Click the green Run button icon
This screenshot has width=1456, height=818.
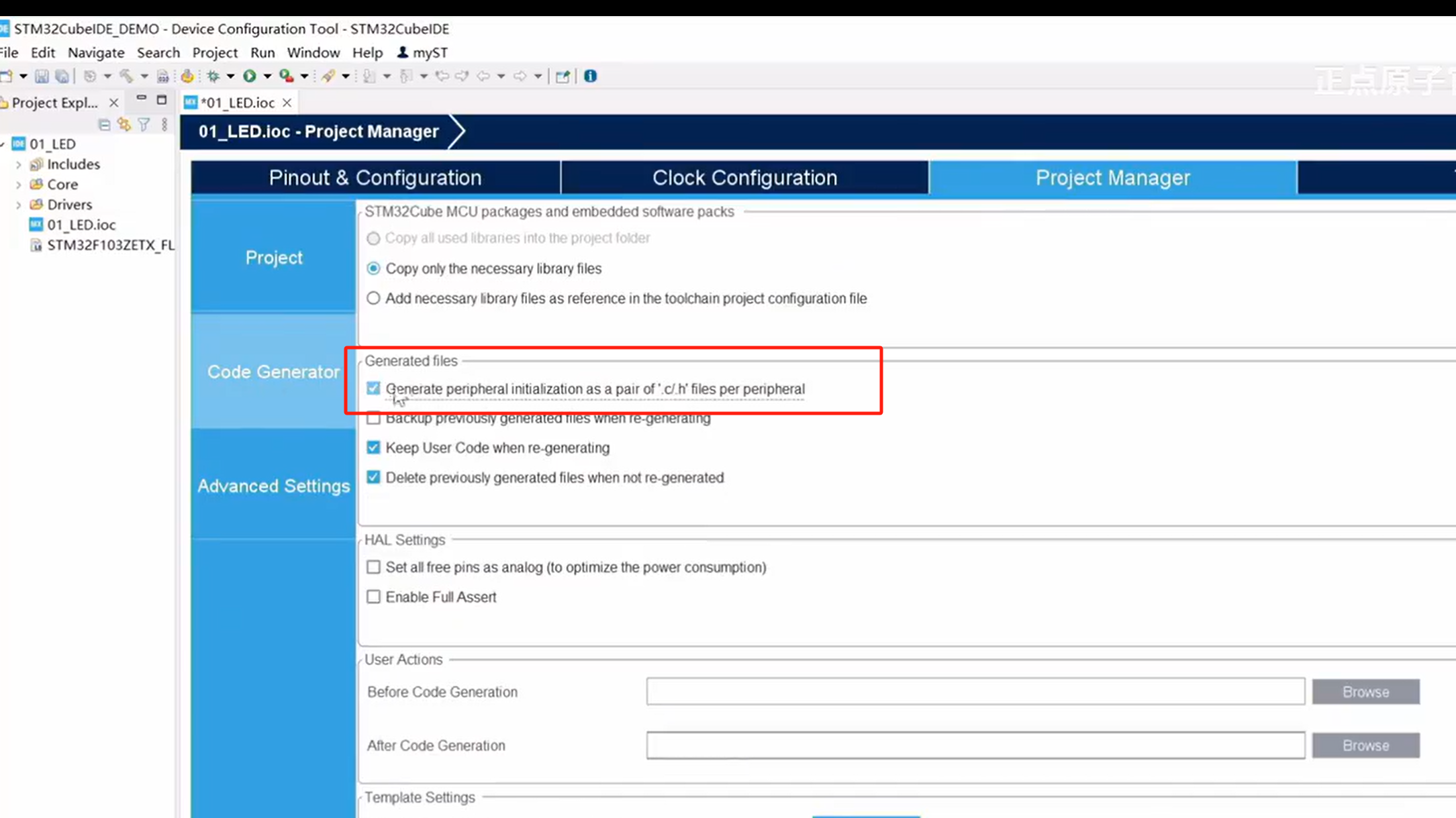coord(250,76)
